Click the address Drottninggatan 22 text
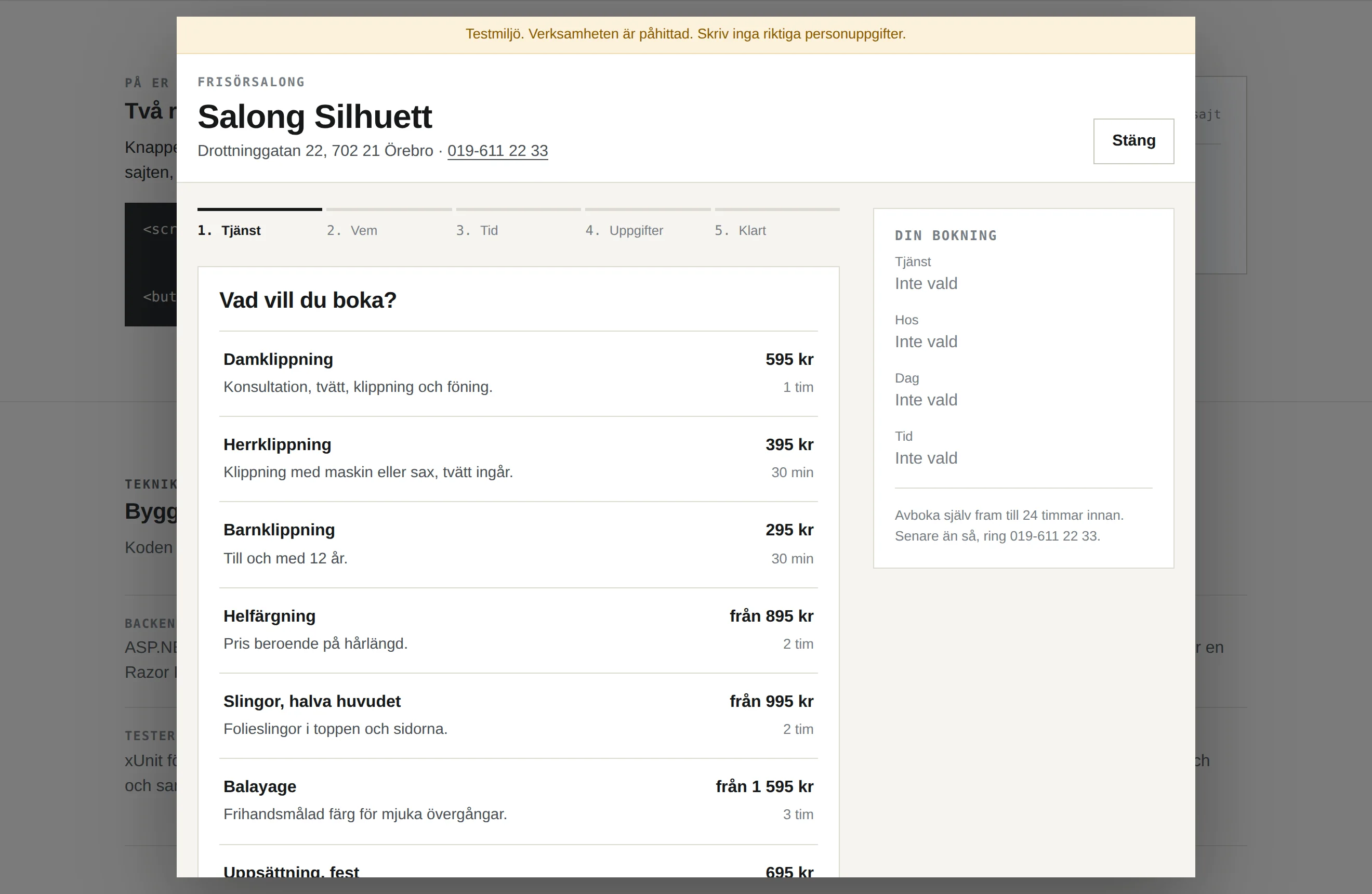Viewport: 1372px width, 894px height. pyautogui.click(x=315, y=151)
